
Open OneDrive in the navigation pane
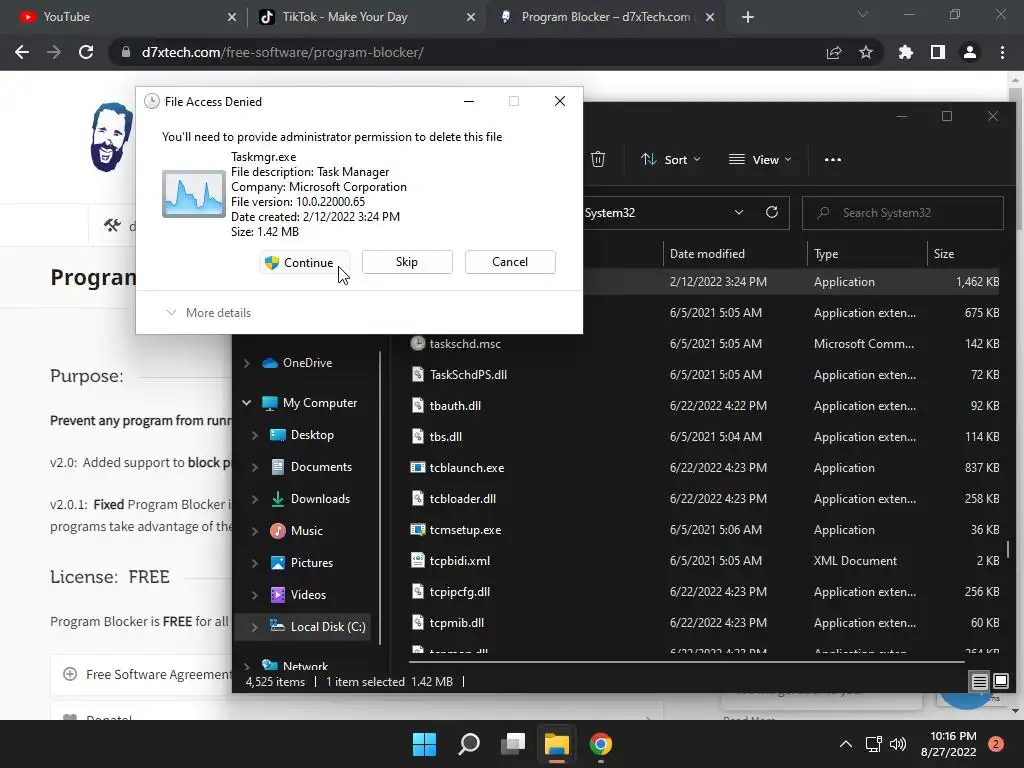click(x=307, y=363)
